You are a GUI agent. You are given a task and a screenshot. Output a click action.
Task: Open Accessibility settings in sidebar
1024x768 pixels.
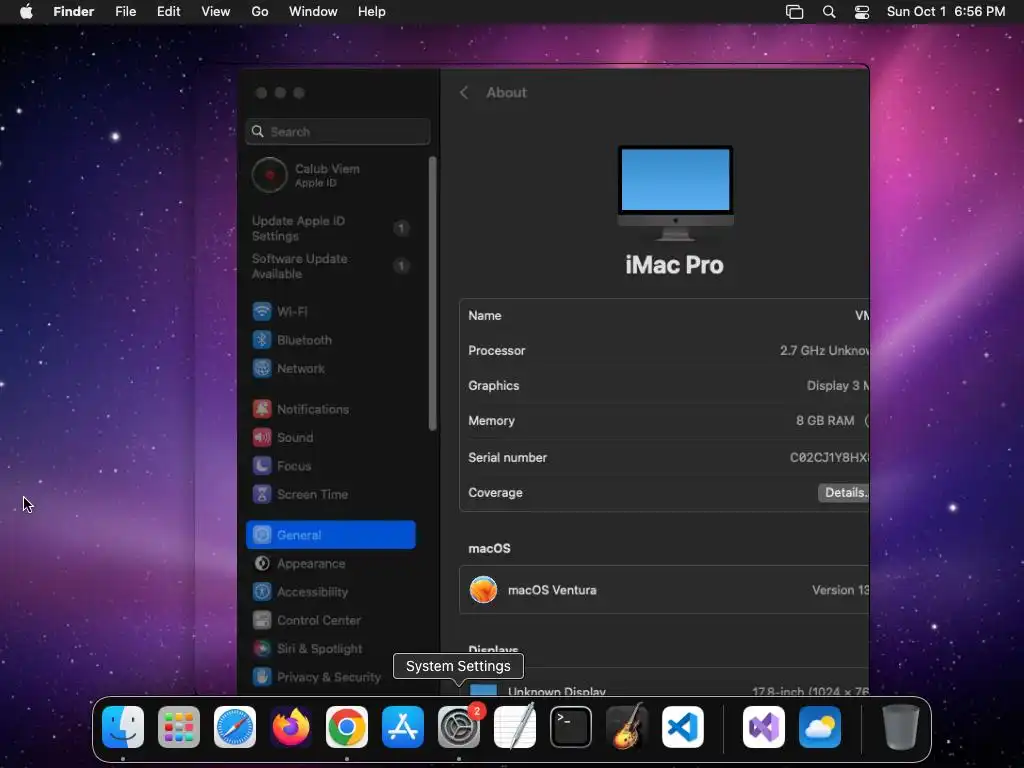tap(331, 592)
